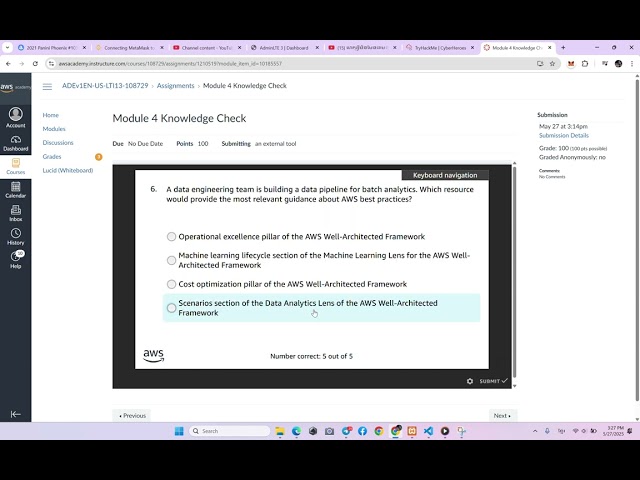Screen dimensions: 640x480
Task: Open Modules in course navigation
Action: point(54,129)
